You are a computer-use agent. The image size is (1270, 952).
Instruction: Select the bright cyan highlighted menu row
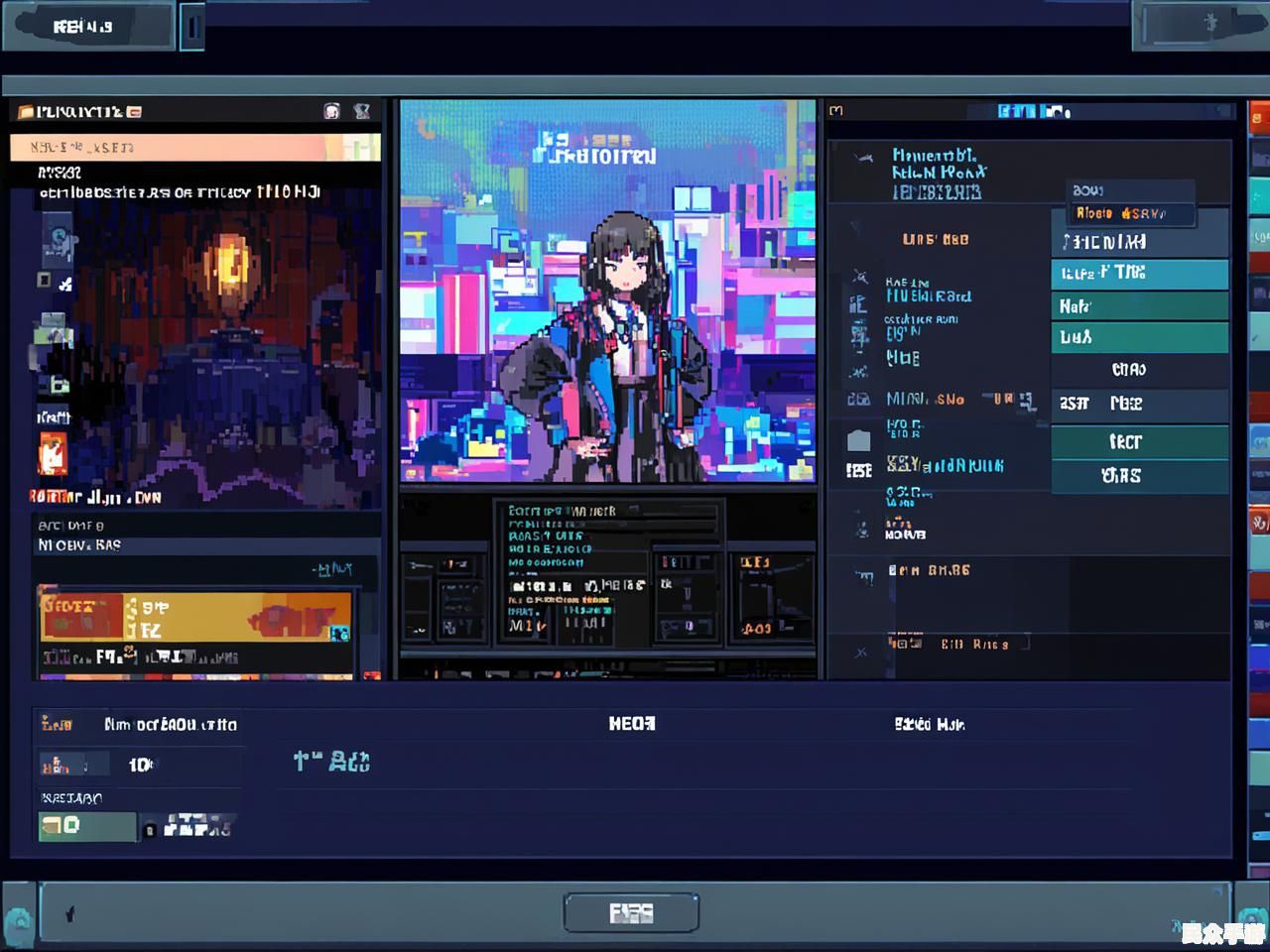(x=1140, y=273)
